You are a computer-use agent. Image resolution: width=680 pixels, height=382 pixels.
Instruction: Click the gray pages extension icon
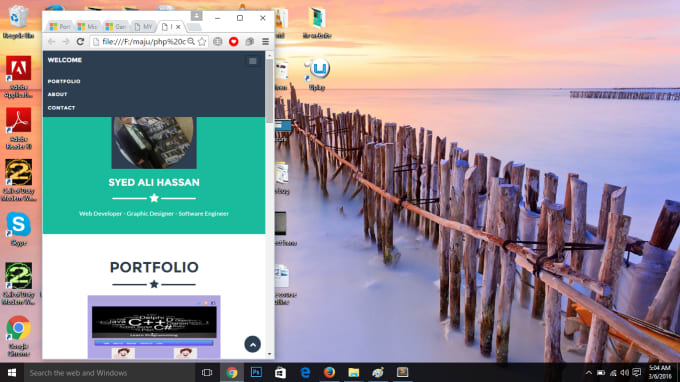[249, 42]
